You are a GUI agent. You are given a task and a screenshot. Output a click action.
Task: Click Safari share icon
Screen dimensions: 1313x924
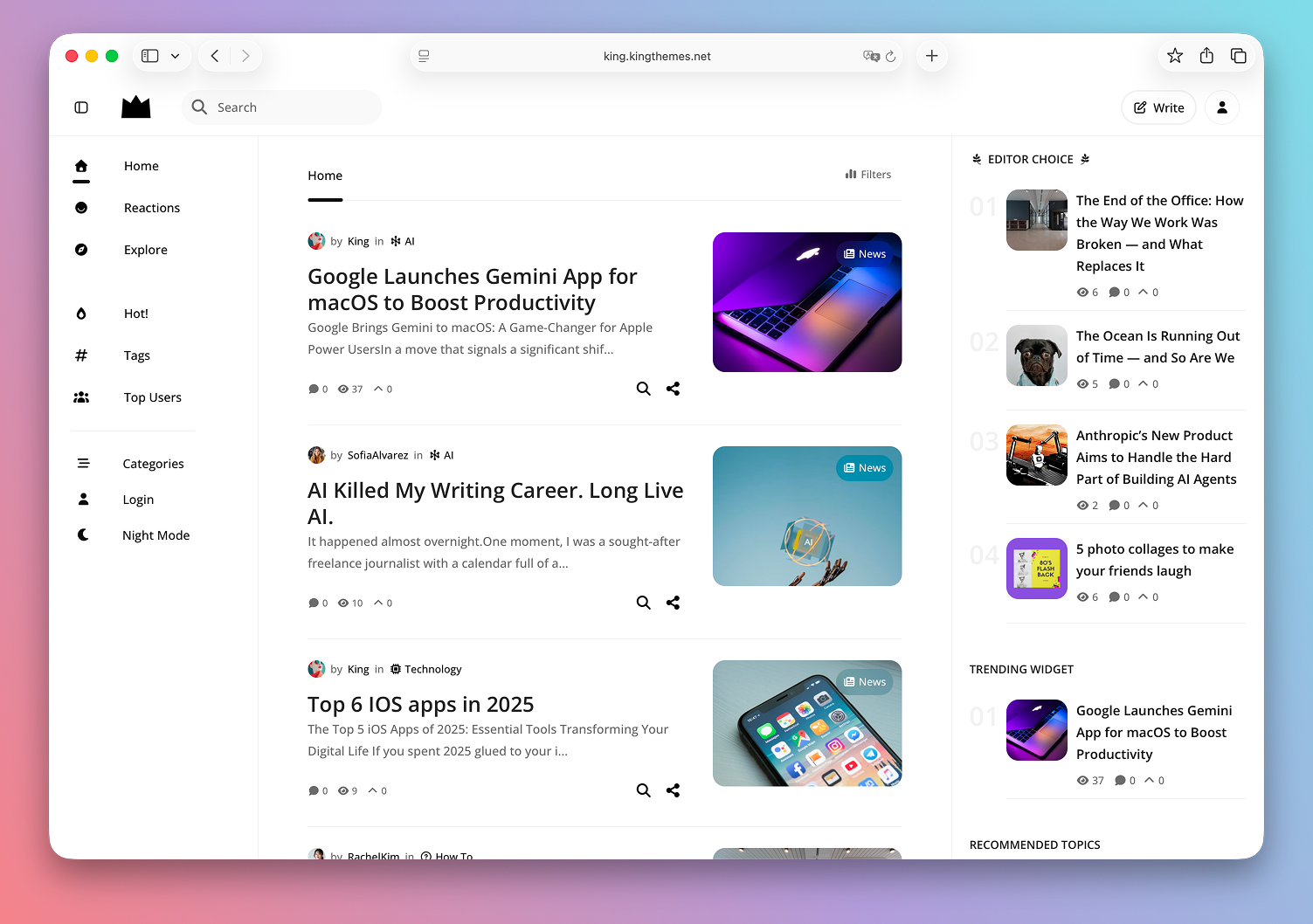tap(1206, 56)
